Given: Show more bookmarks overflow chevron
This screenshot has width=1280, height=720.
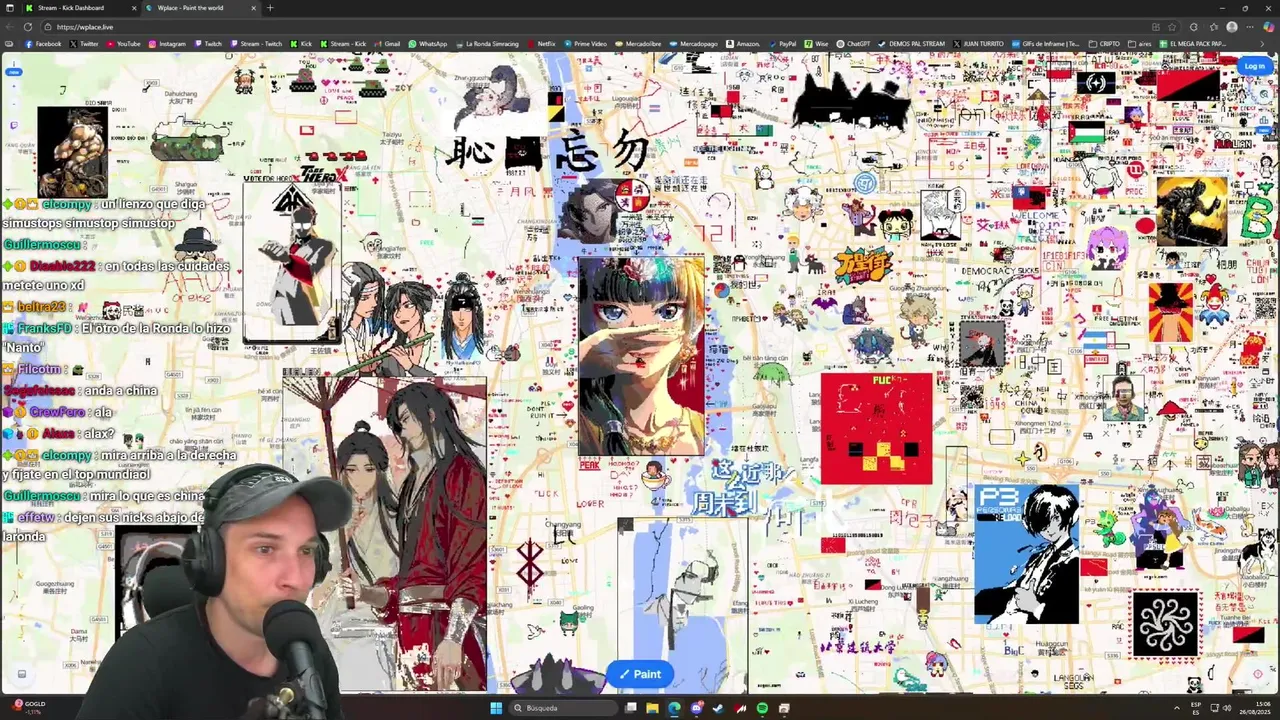Looking at the screenshot, I should pyautogui.click(x=1262, y=44).
